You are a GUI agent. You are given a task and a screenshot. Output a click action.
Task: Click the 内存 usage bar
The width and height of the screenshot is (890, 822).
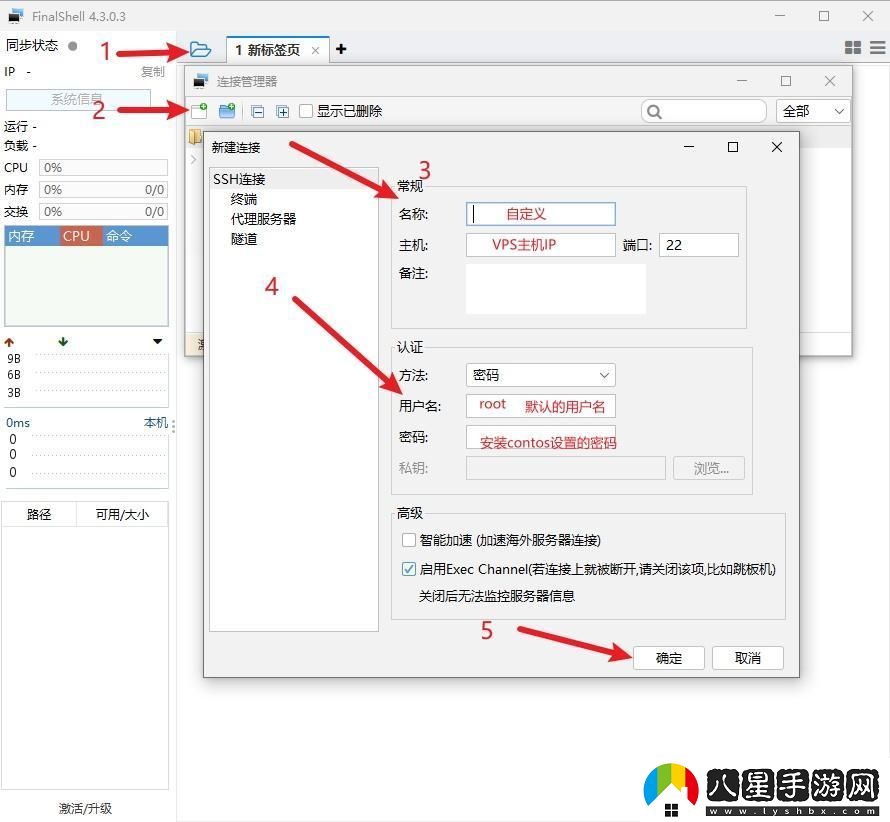[x=103, y=190]
